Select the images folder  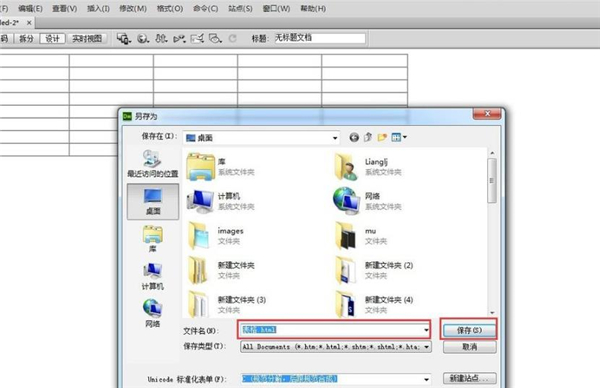tap(216, 236)
